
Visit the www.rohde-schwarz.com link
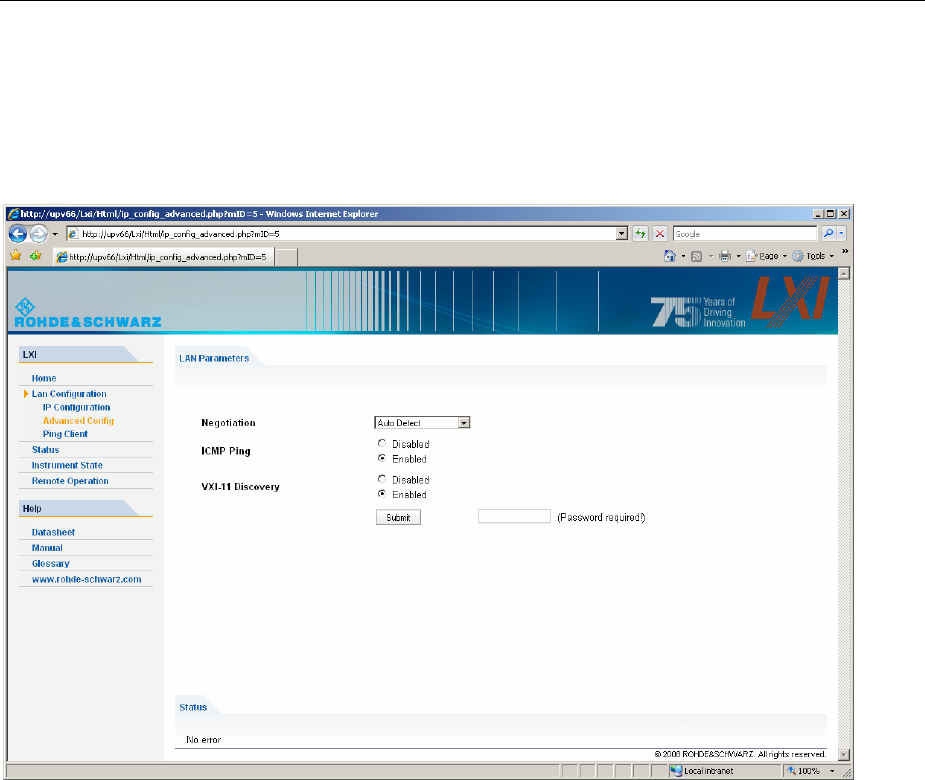pyautogui.click(x=86, y=579)
